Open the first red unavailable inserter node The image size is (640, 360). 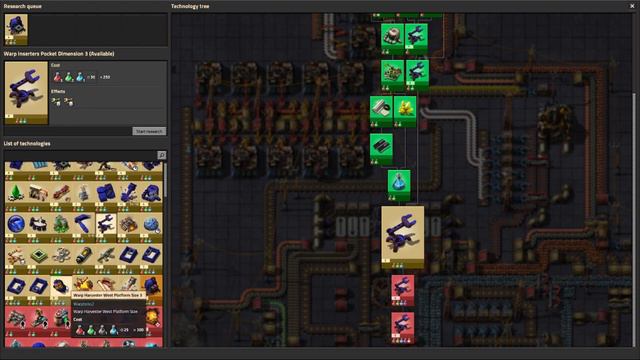click(x=403, y=291)
